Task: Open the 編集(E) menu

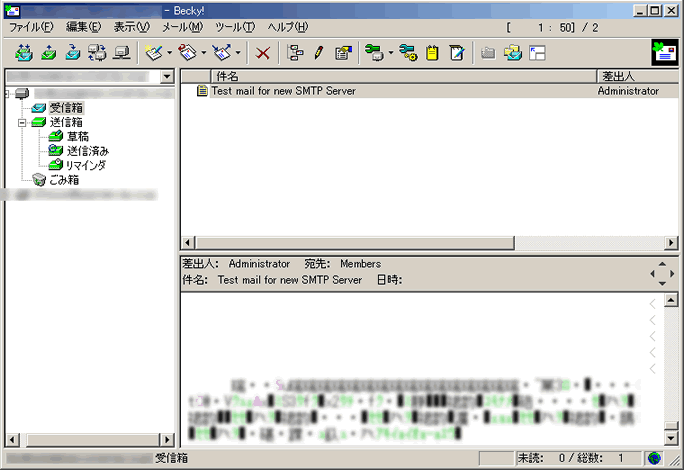Action: coord(83,27)
